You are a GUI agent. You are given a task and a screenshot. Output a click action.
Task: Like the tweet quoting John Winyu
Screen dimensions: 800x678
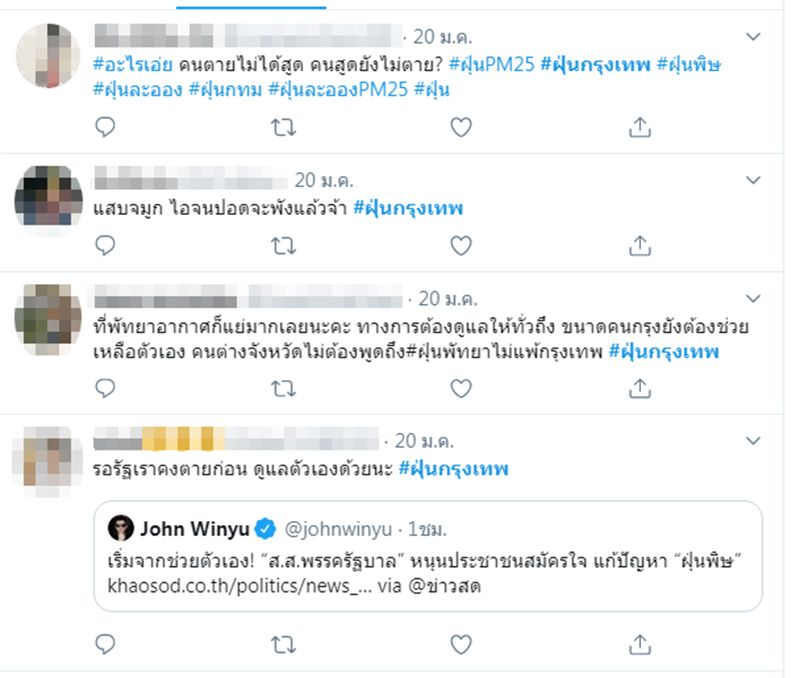(461, 645)
